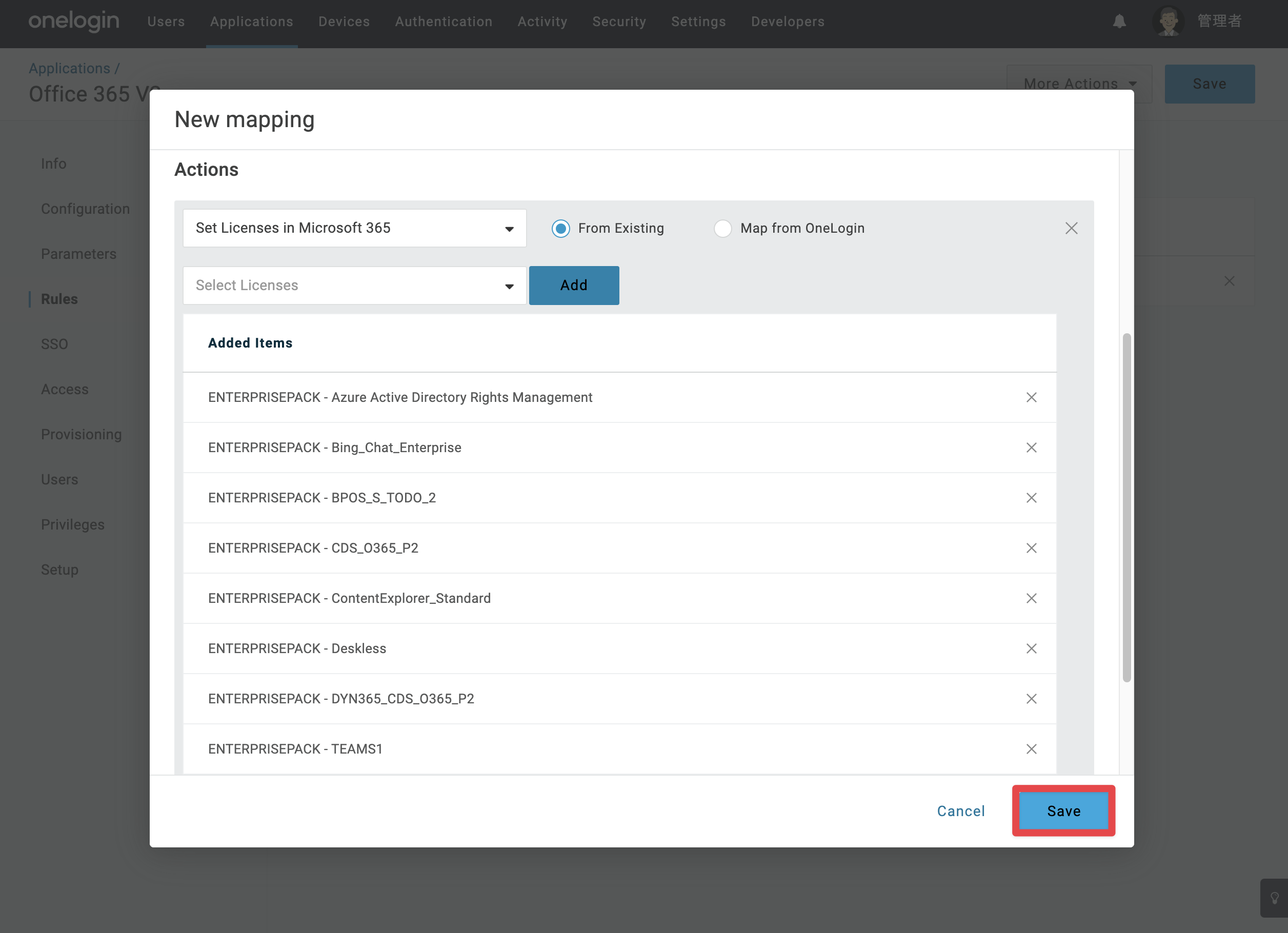This screenshot has width=1288, height=933.
Task: Click the Azure Active Directory Rights Management text
Action: point(461,397)
